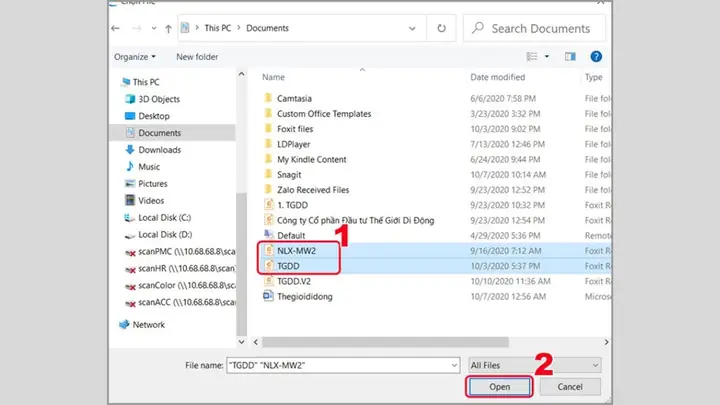Go back with the back arrow
720x405 pixels.
[x=115, y=28]
